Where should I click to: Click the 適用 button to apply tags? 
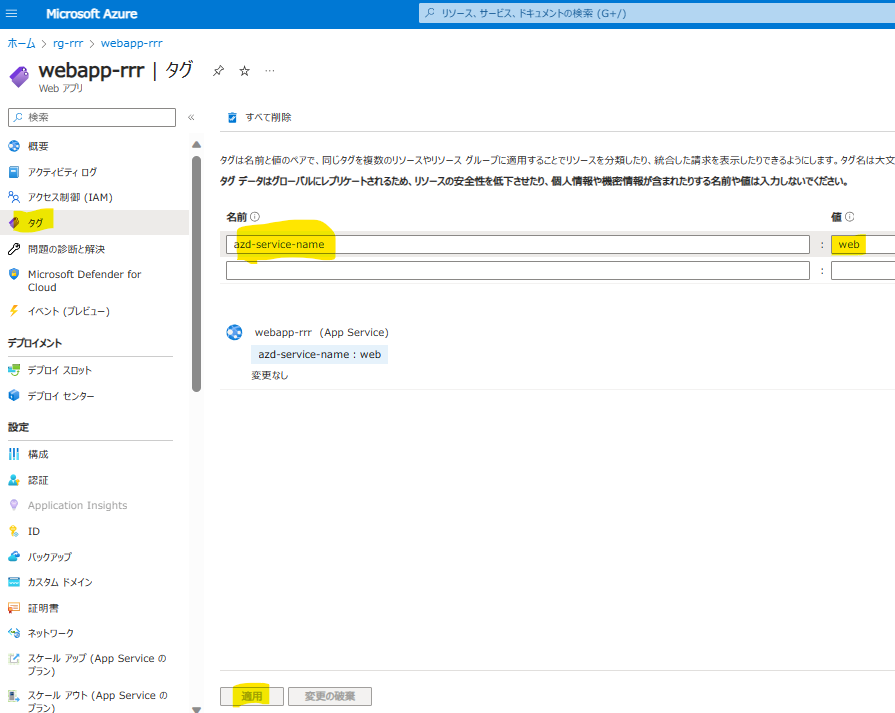click(251, 695)
